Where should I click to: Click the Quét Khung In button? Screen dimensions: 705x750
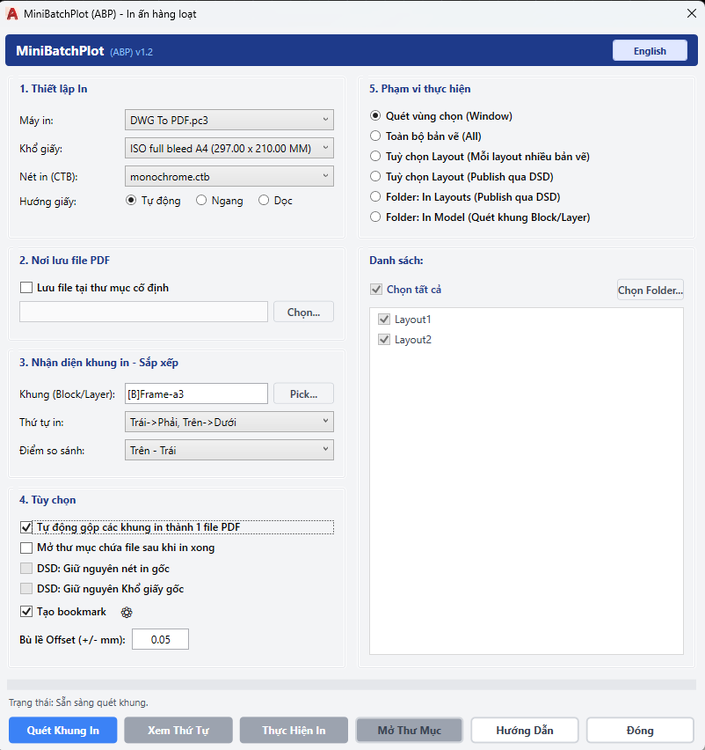(x=63, y=730)
